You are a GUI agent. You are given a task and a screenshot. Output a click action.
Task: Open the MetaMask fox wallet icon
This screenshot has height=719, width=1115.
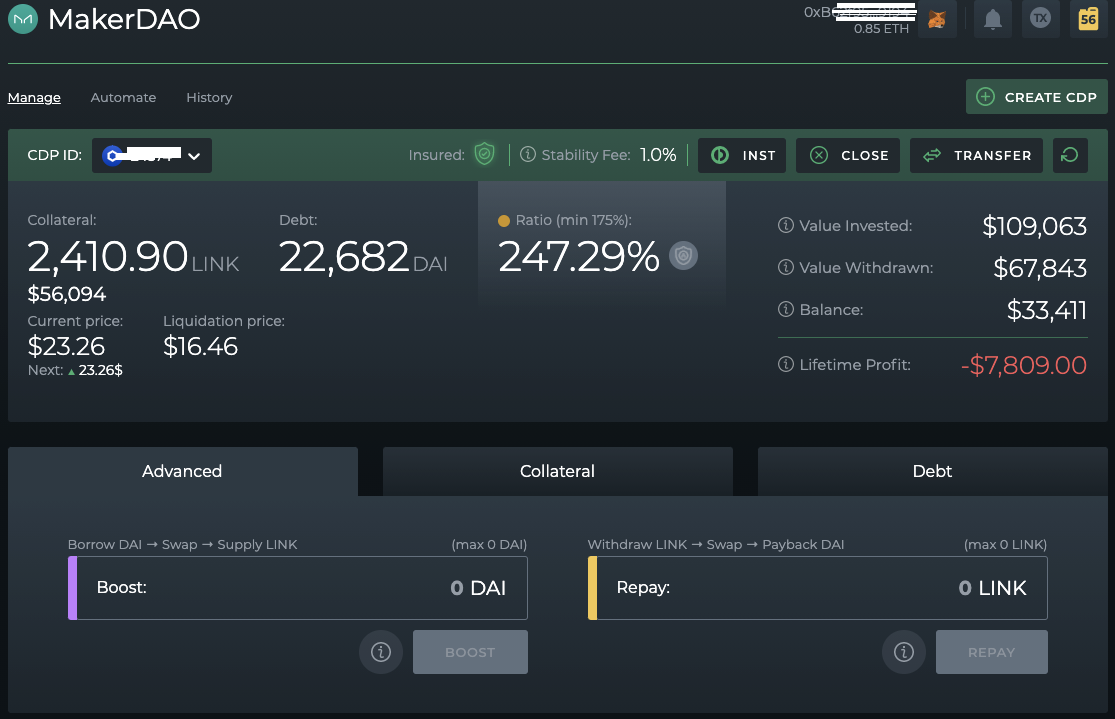937,18
